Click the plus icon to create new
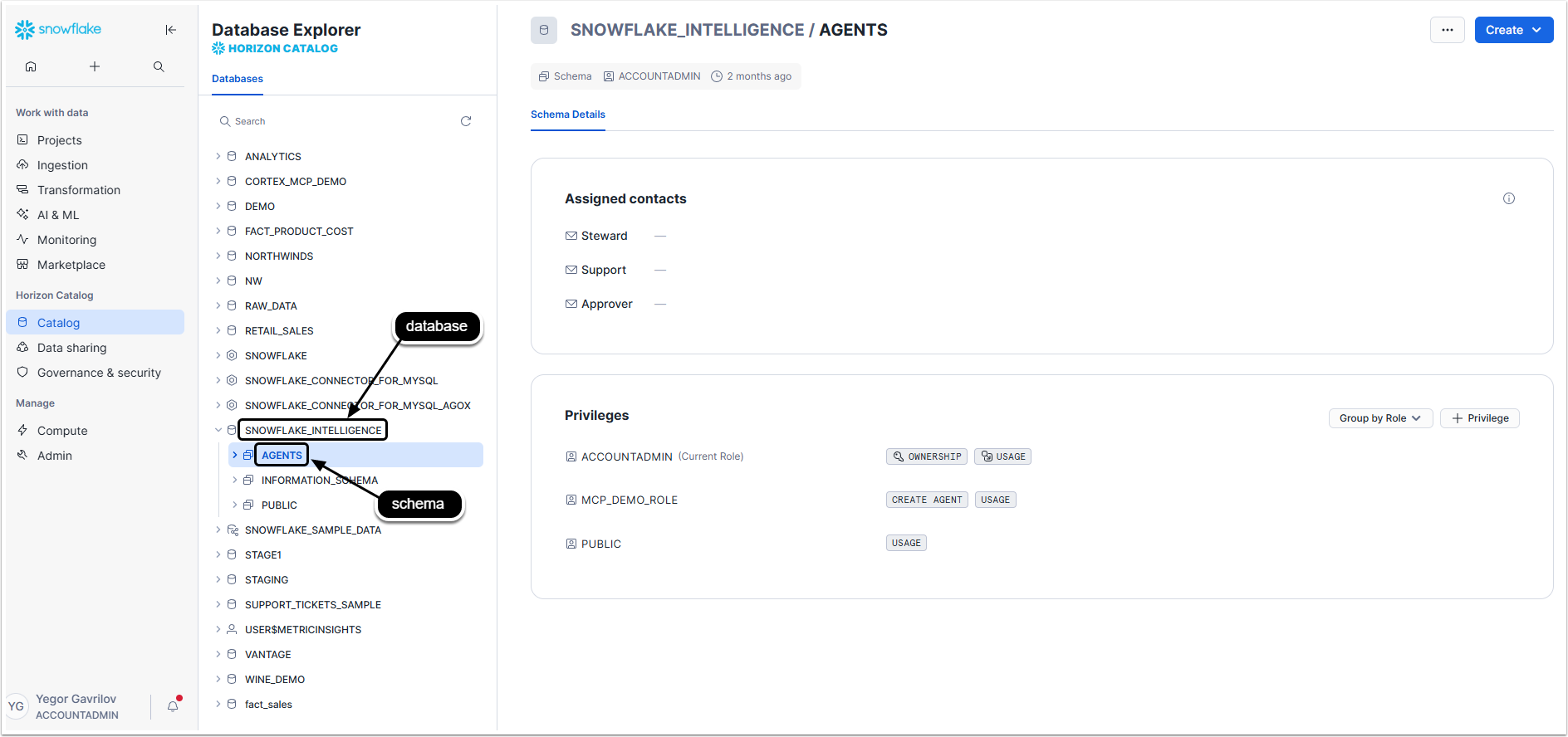The width and height of the screenshot is (1568, 737). [95, 66]
